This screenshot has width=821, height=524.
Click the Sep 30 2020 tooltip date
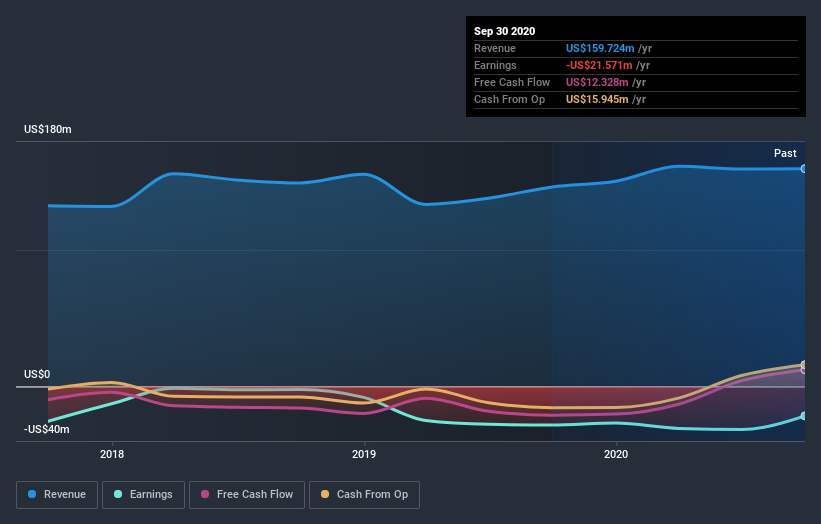505,31
